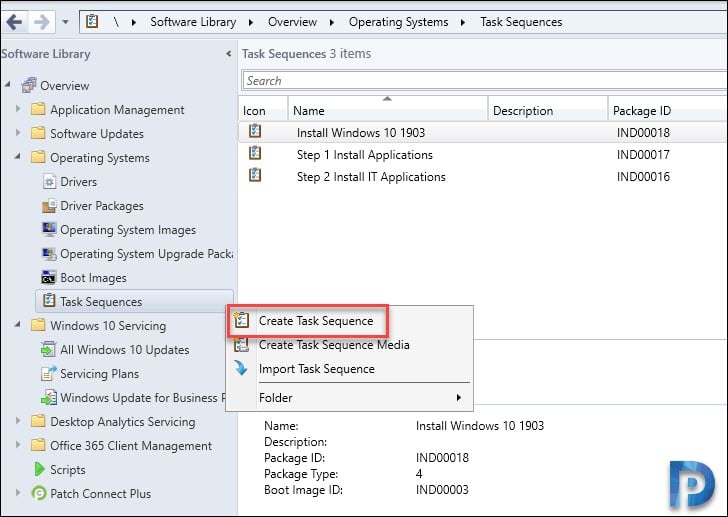Click the Operating System Images icon
Viewport: 728px width, 517px height.
[49, 230]
